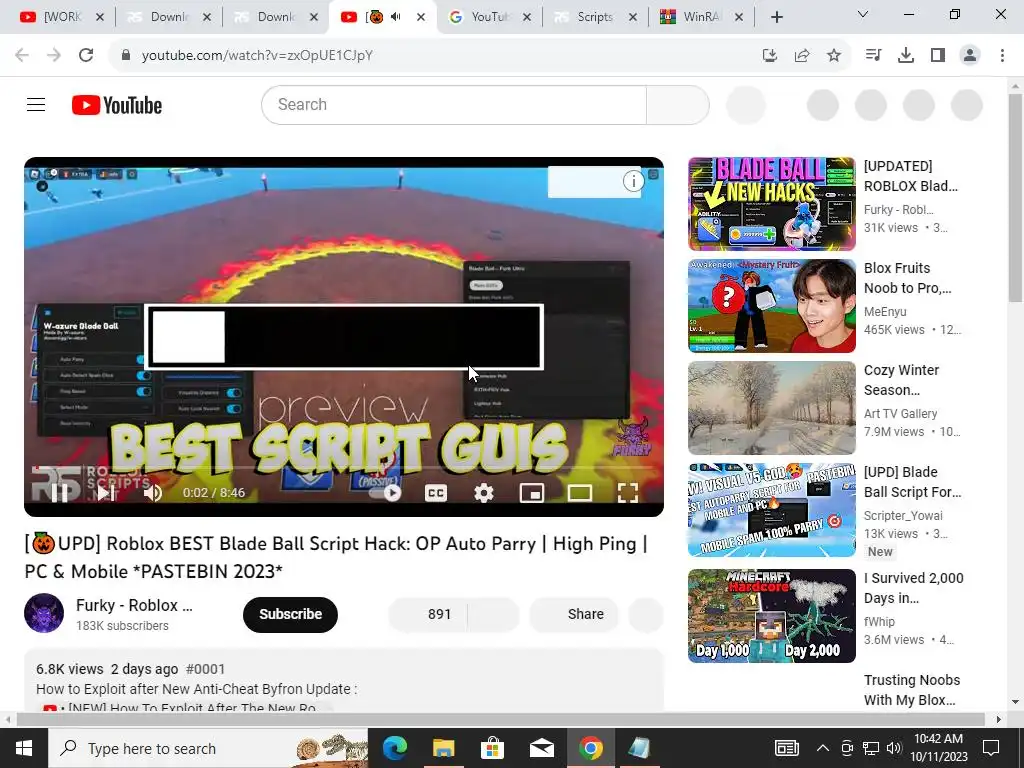The height and width of the screenshot is (768, 1024).
Task: Open Microsoft Edge from taskbar
Action: (394, 748)
